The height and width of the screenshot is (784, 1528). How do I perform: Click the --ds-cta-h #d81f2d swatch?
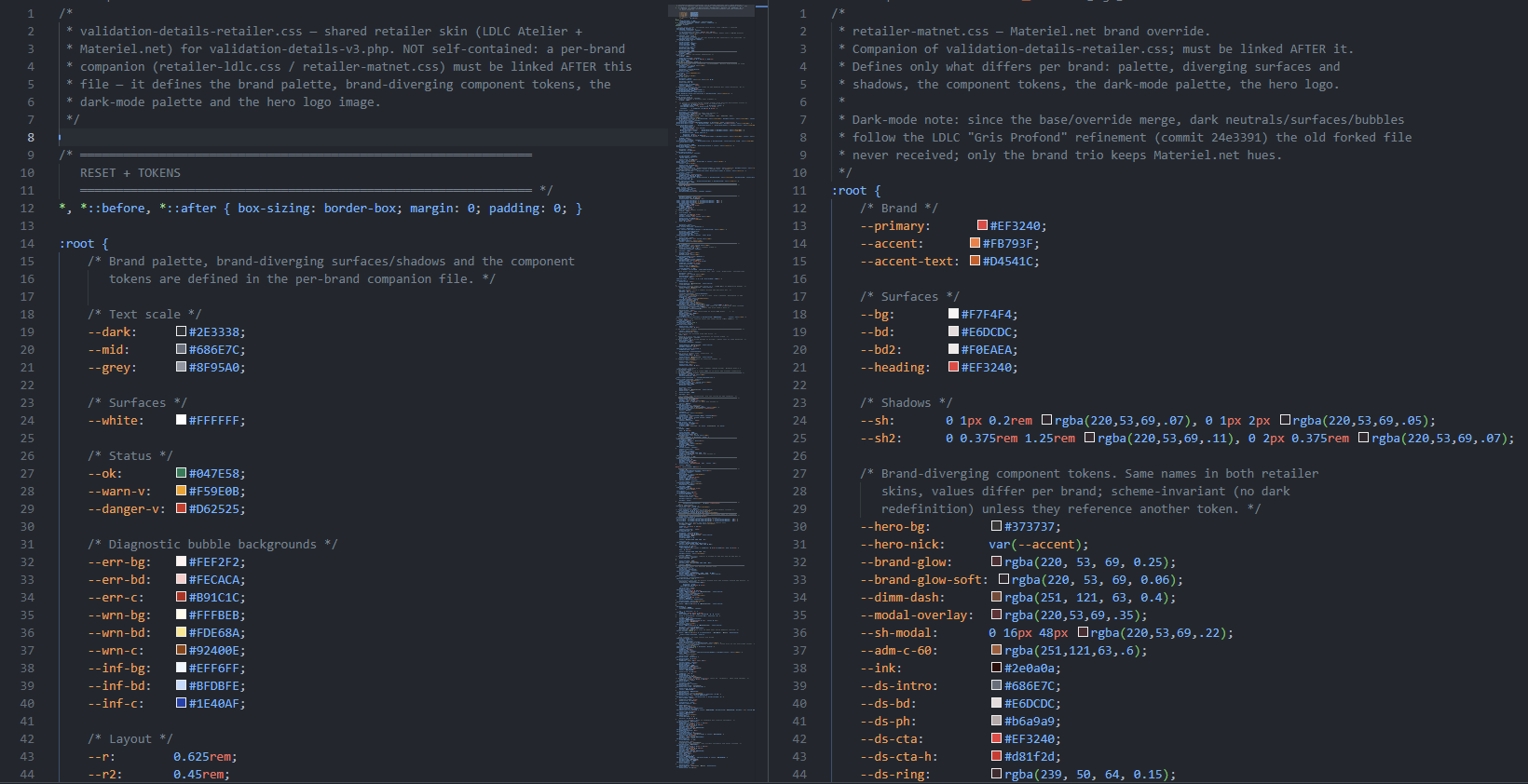click(x=996, y=756)
